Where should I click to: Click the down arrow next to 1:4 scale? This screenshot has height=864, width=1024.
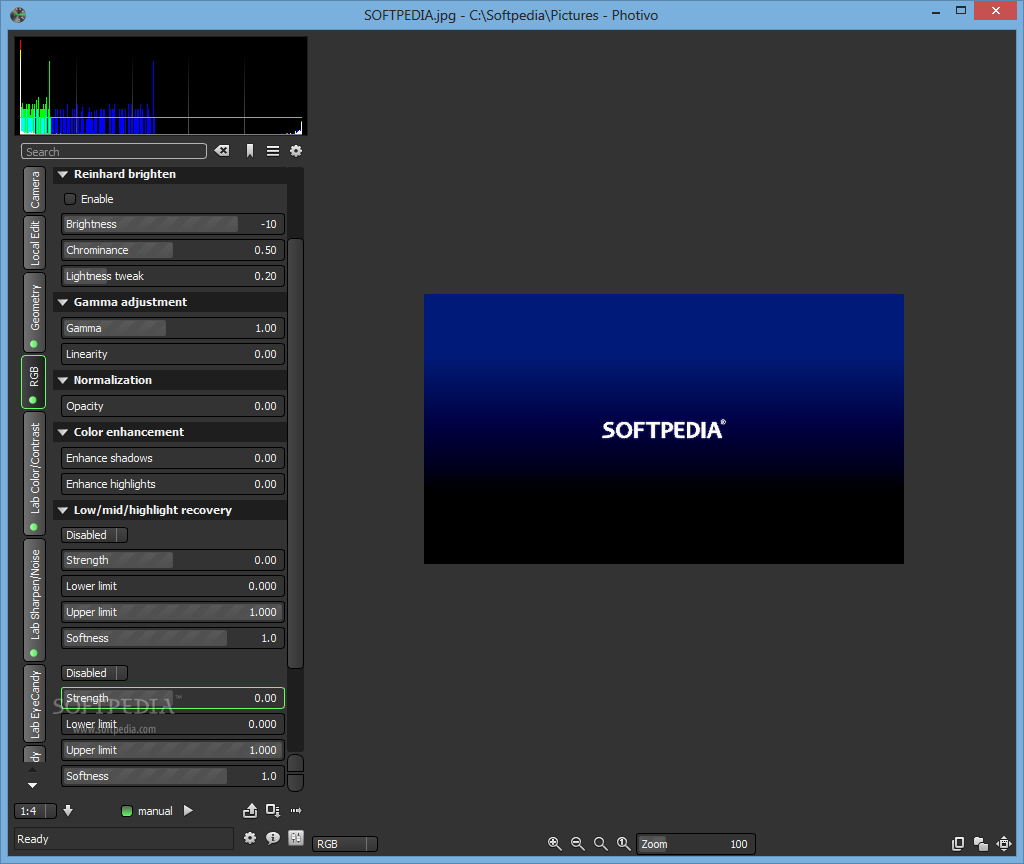click(68, 810)
